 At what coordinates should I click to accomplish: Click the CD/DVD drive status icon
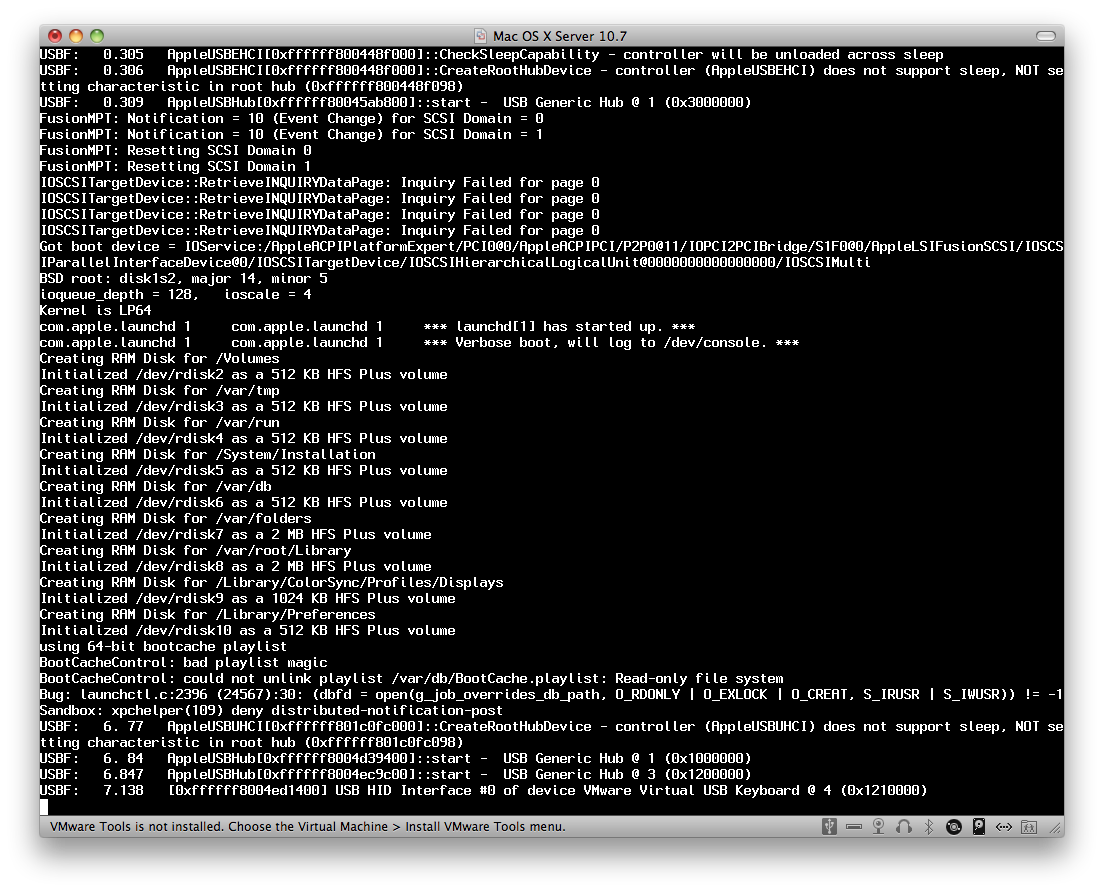point(954,827)
